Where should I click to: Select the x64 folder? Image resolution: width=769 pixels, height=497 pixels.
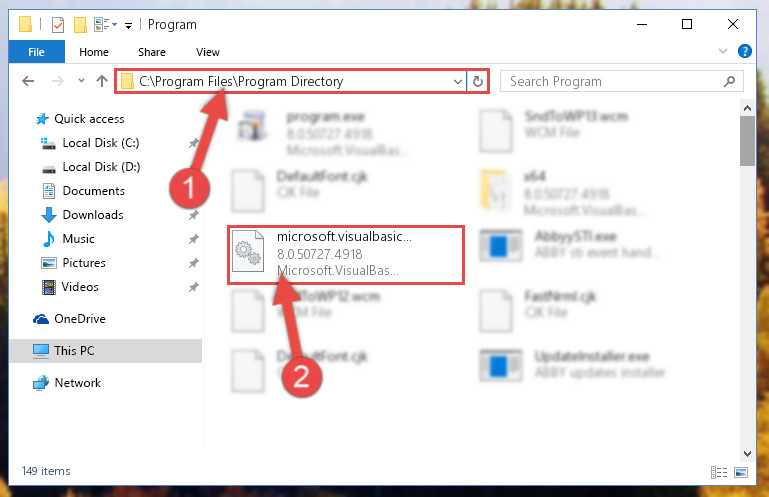[562, 193]
